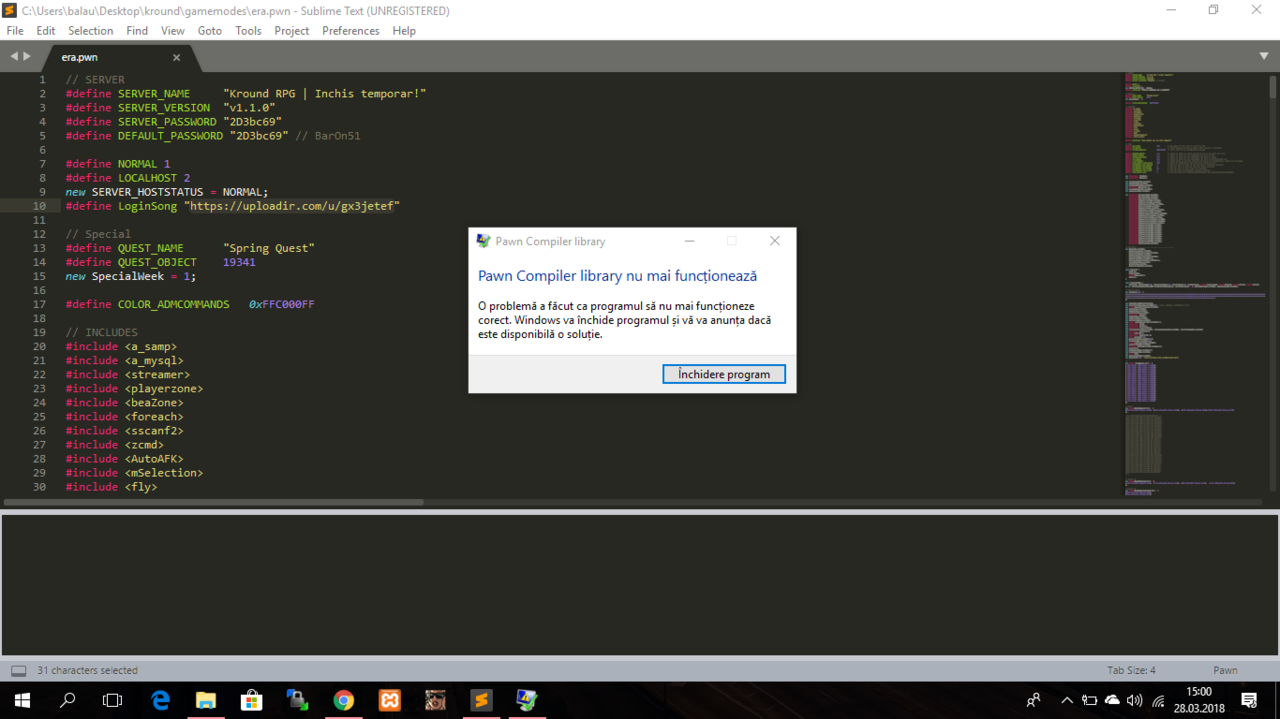The width and height of the screenshot is (1280, 719).
Task: Open Wi-Fi network tray icon
Action: pyautogui.click(x=1158, y=701)
